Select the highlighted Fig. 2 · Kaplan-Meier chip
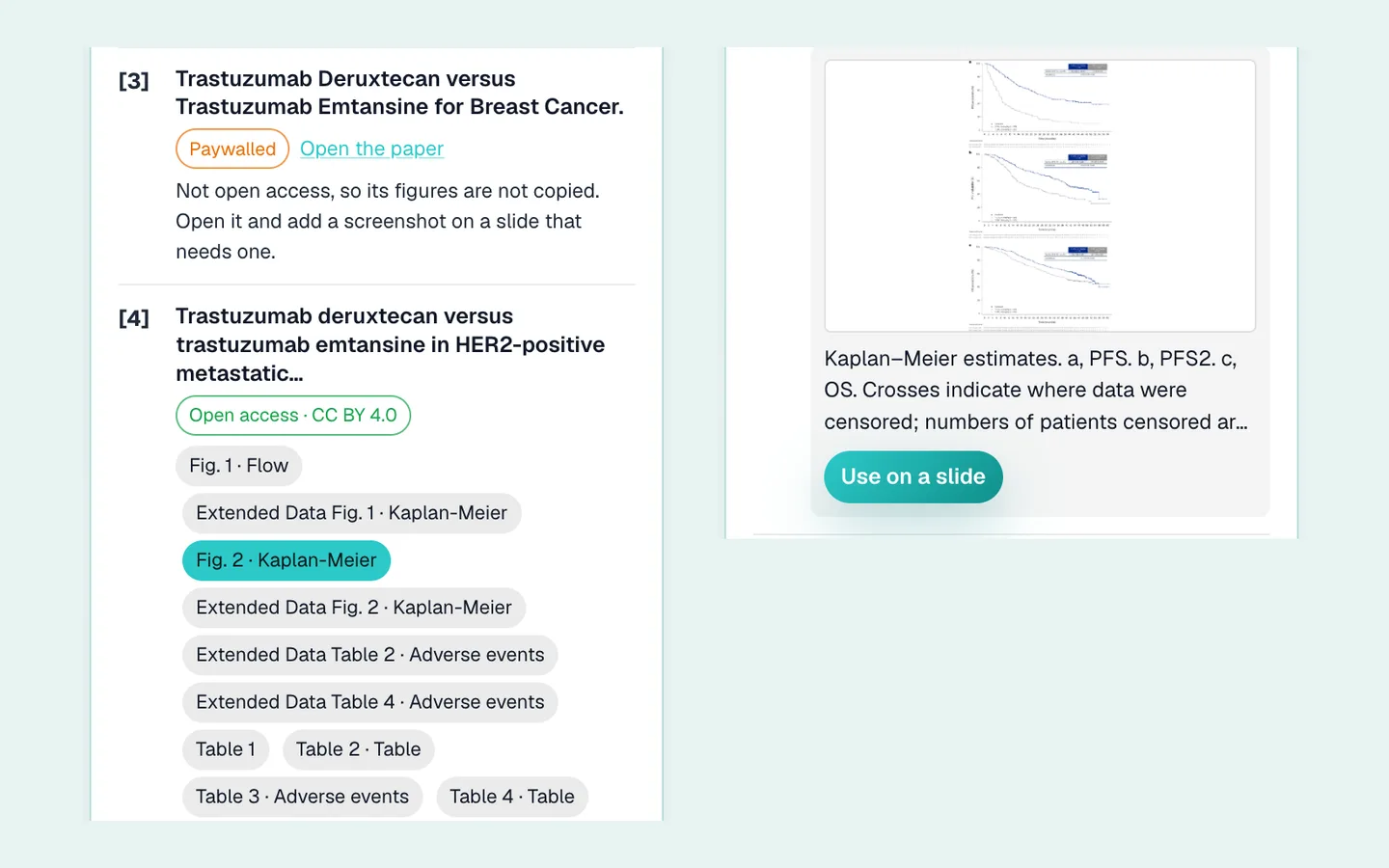This screenshot has width=1389, height=868. click(286, 560)
